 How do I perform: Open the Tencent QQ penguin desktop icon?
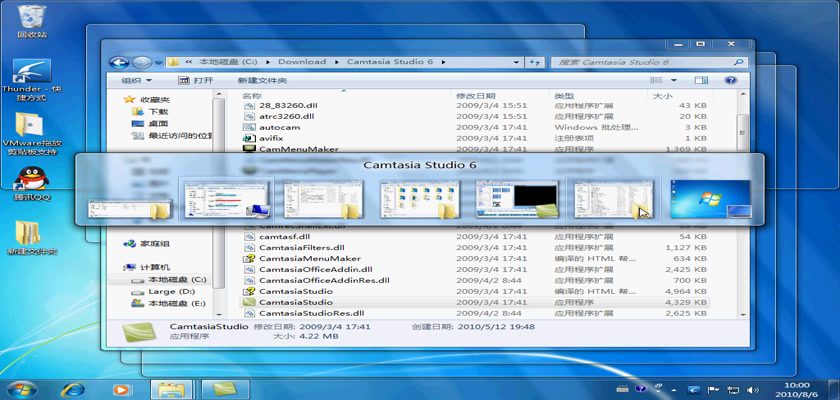[x=31, y=178]
